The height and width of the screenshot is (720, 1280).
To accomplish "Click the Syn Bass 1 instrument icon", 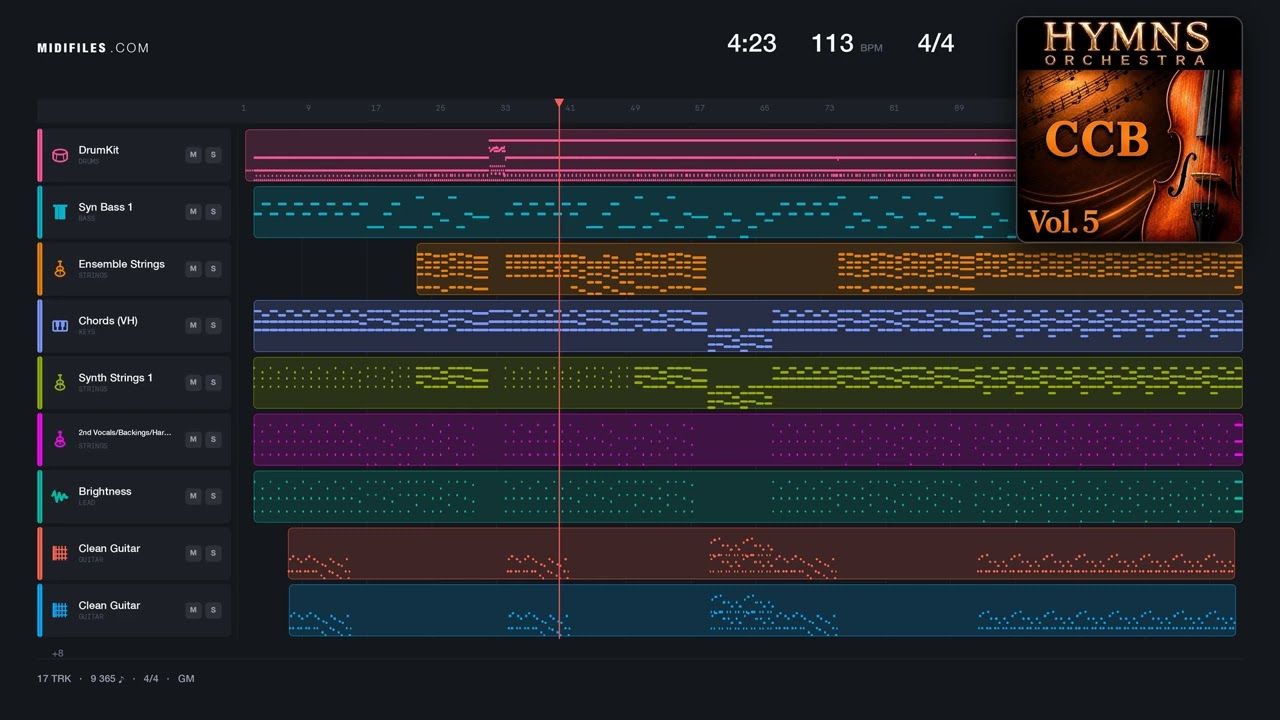I will point(60,212).
